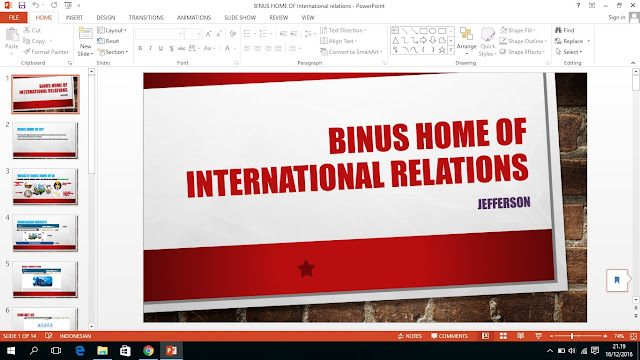Viewport: 640px width, 360px height.
Task: Switch to REVIEW tab
Action: pos(279,18)
